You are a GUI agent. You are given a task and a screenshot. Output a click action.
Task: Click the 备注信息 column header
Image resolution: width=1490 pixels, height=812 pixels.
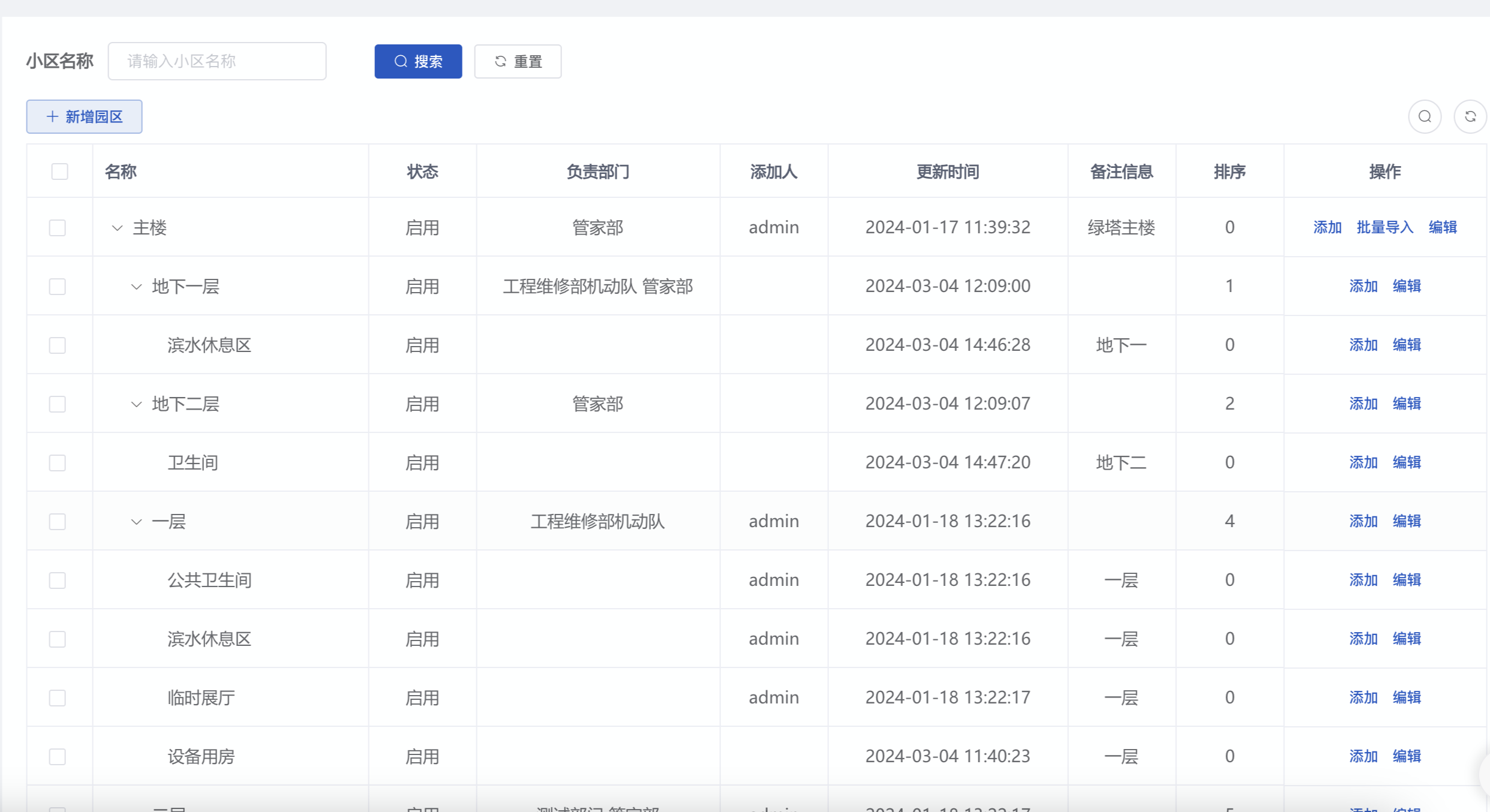point(1121,172)
